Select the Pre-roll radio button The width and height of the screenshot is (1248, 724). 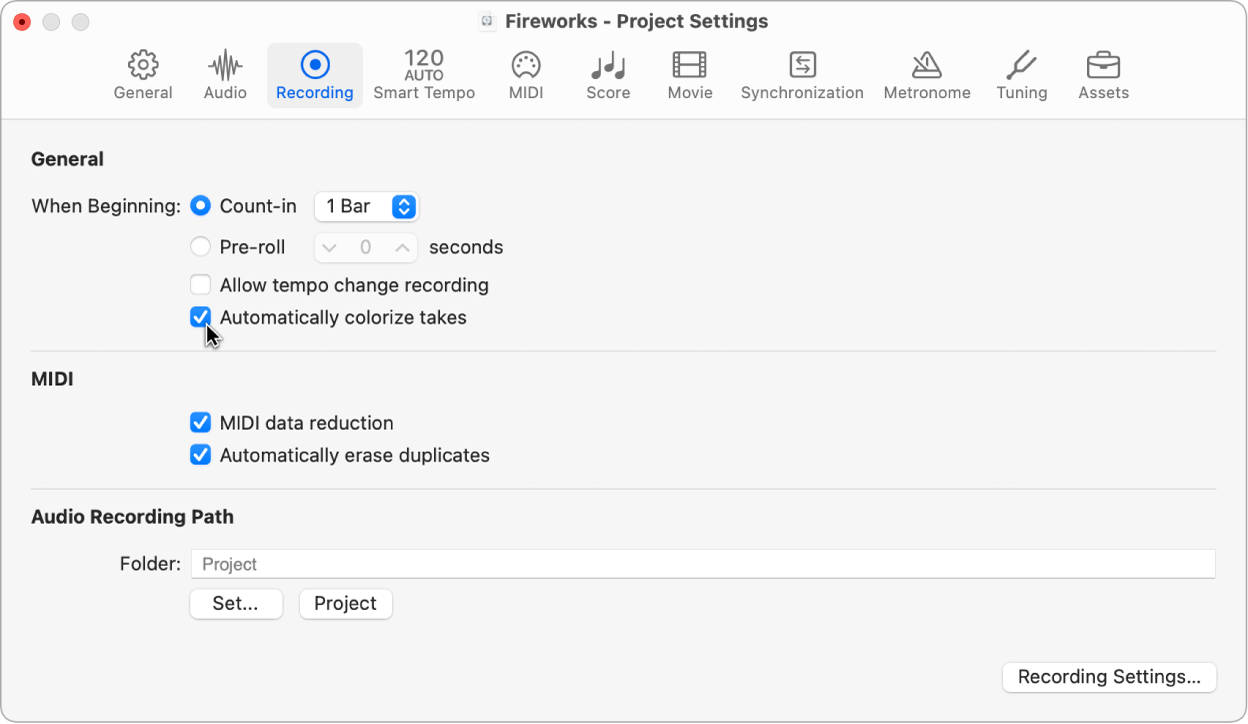(x=200, y=246)
